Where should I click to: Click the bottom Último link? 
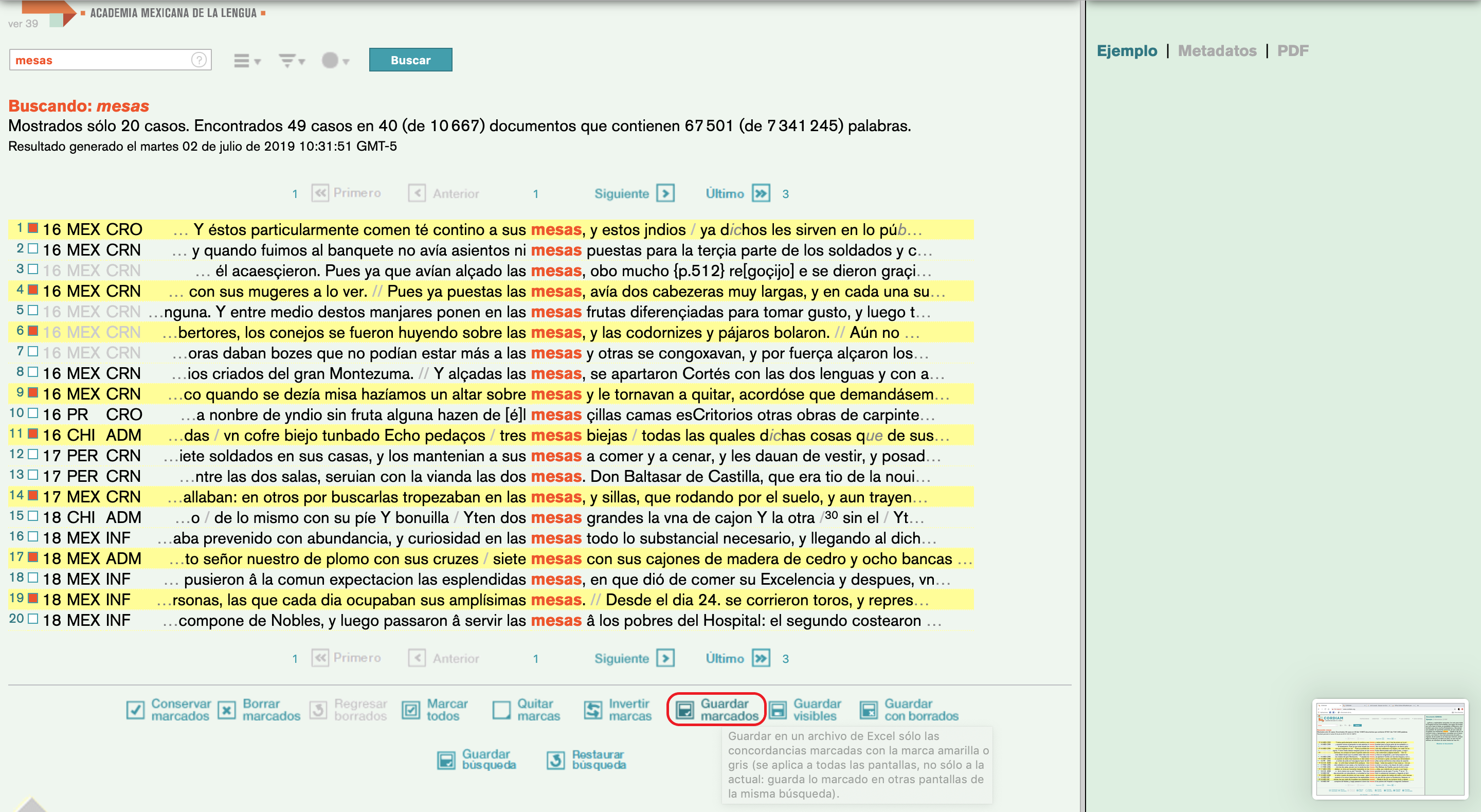725,658
